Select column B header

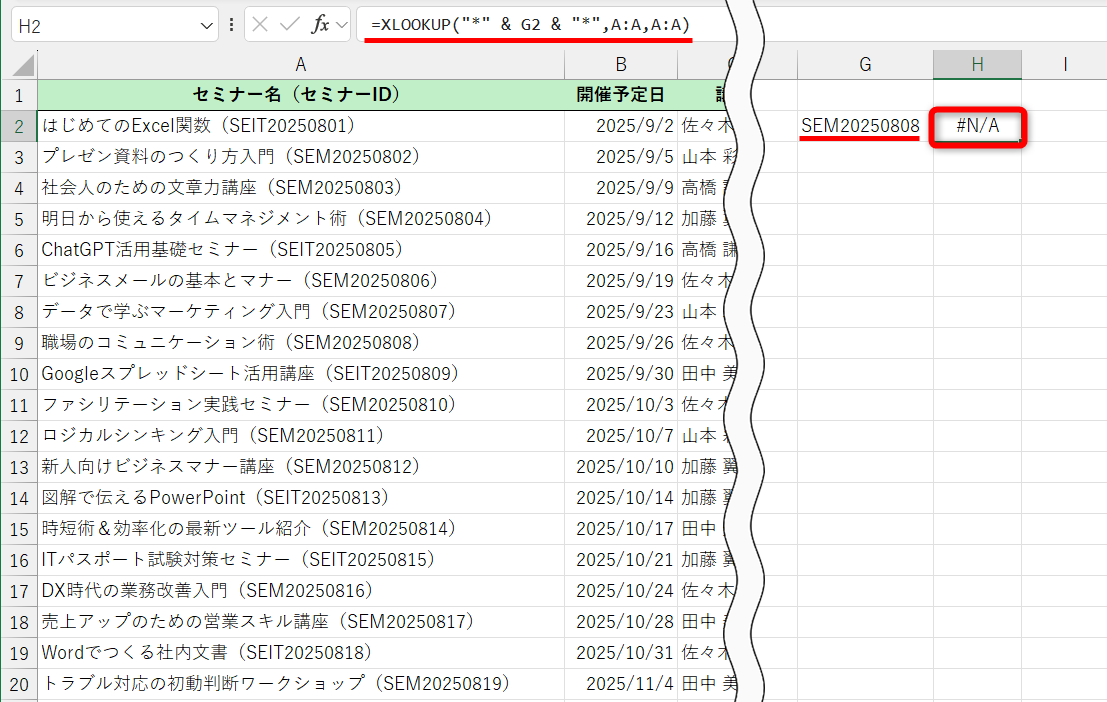[x=621, y=63]
